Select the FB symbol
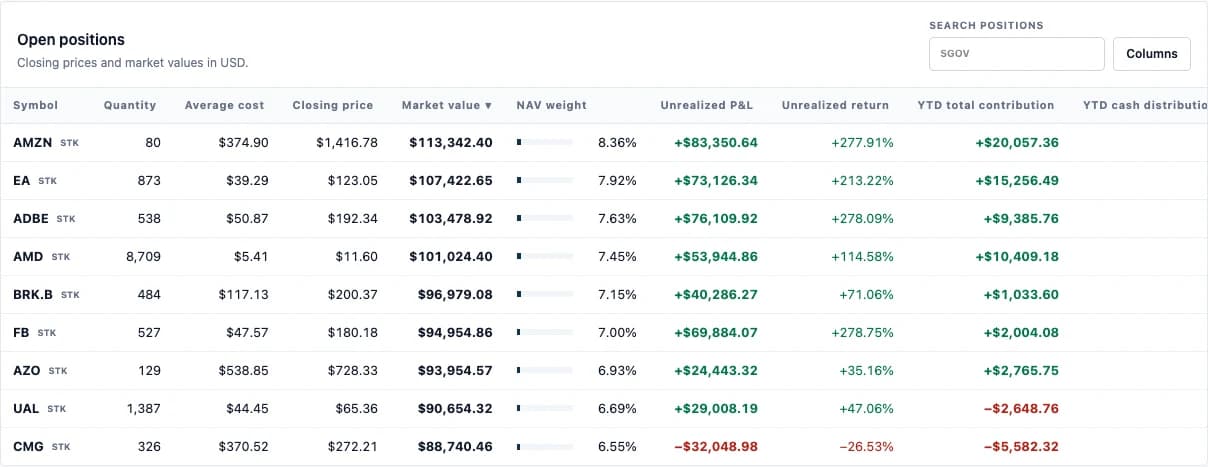This screenshot has height=467, width=1208. click(x=21, y=333)
